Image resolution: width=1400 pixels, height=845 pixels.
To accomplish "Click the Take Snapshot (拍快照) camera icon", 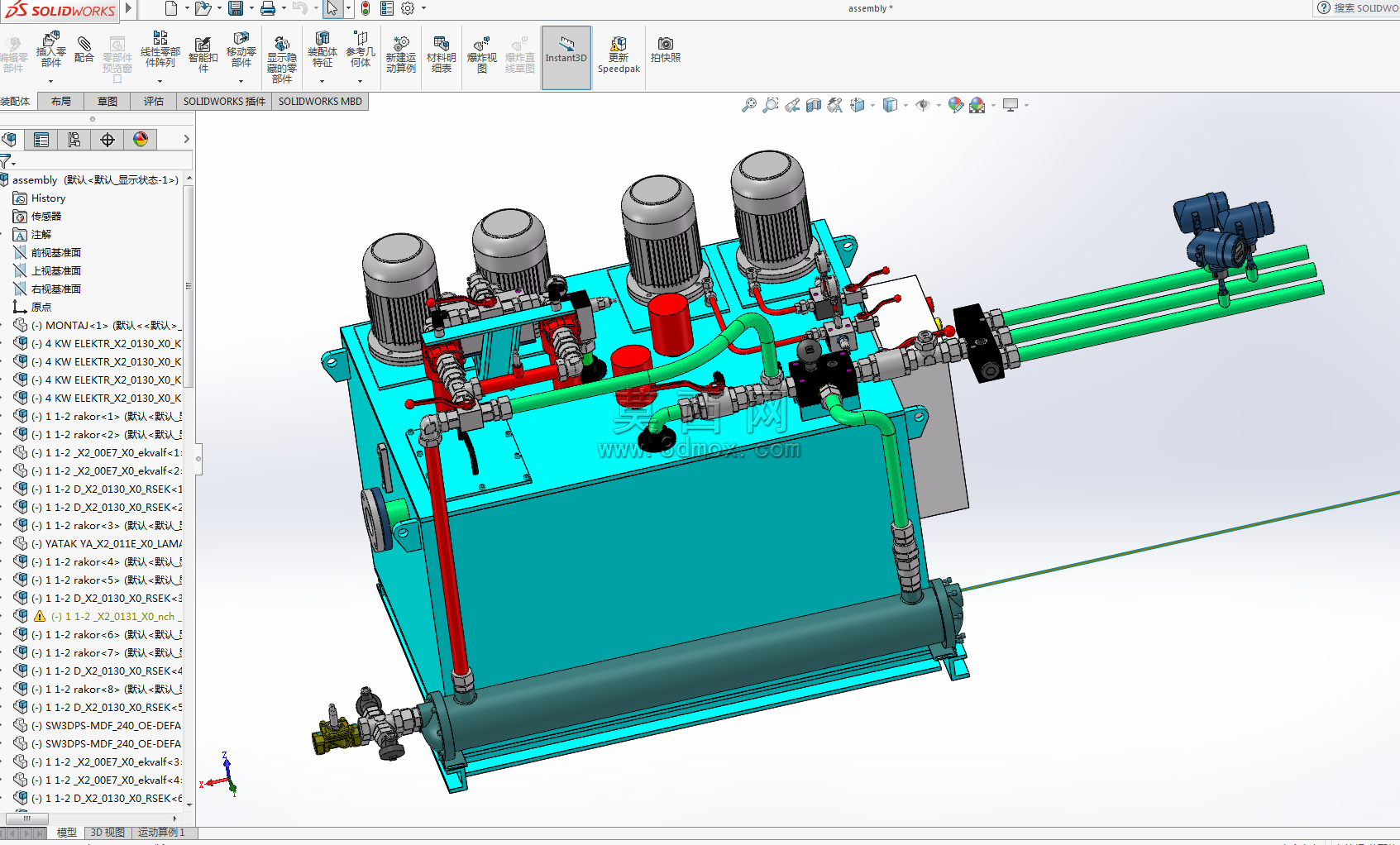I will pos(666,50).
